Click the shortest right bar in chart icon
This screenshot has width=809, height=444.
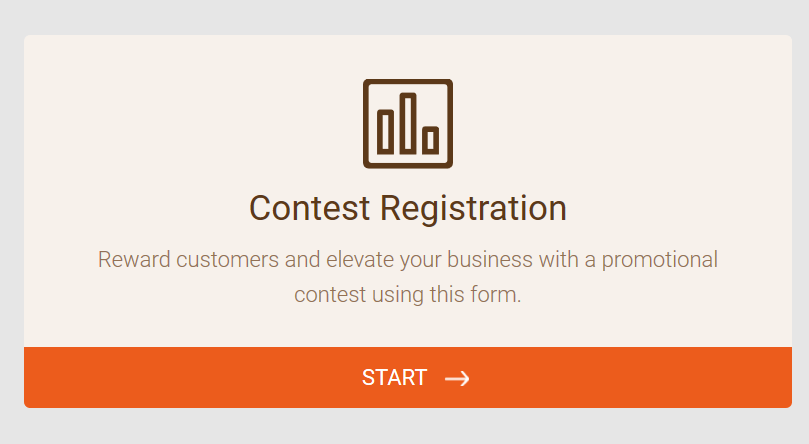click(x=431, y=140)
